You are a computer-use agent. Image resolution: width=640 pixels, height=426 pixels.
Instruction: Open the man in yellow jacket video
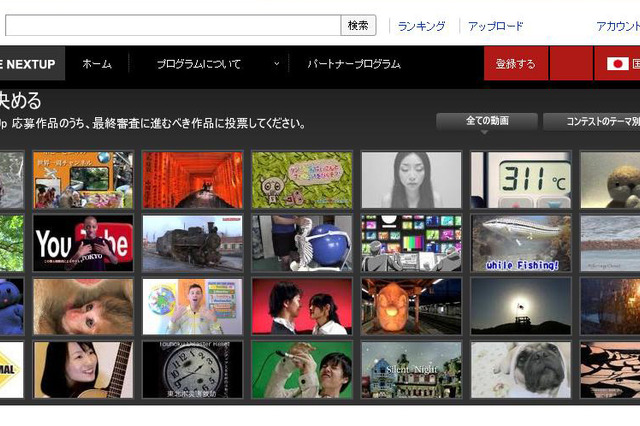(x=193, y=306)
